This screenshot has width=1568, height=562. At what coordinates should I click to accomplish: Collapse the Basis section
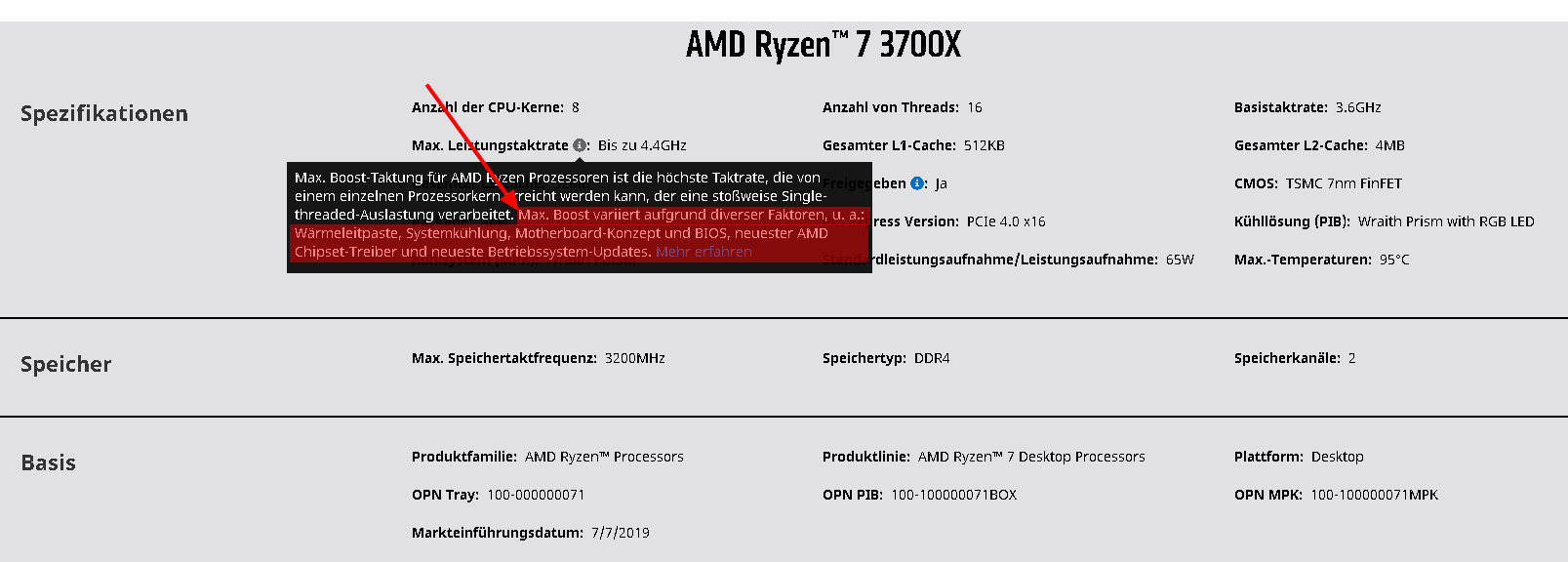point(49,462)
